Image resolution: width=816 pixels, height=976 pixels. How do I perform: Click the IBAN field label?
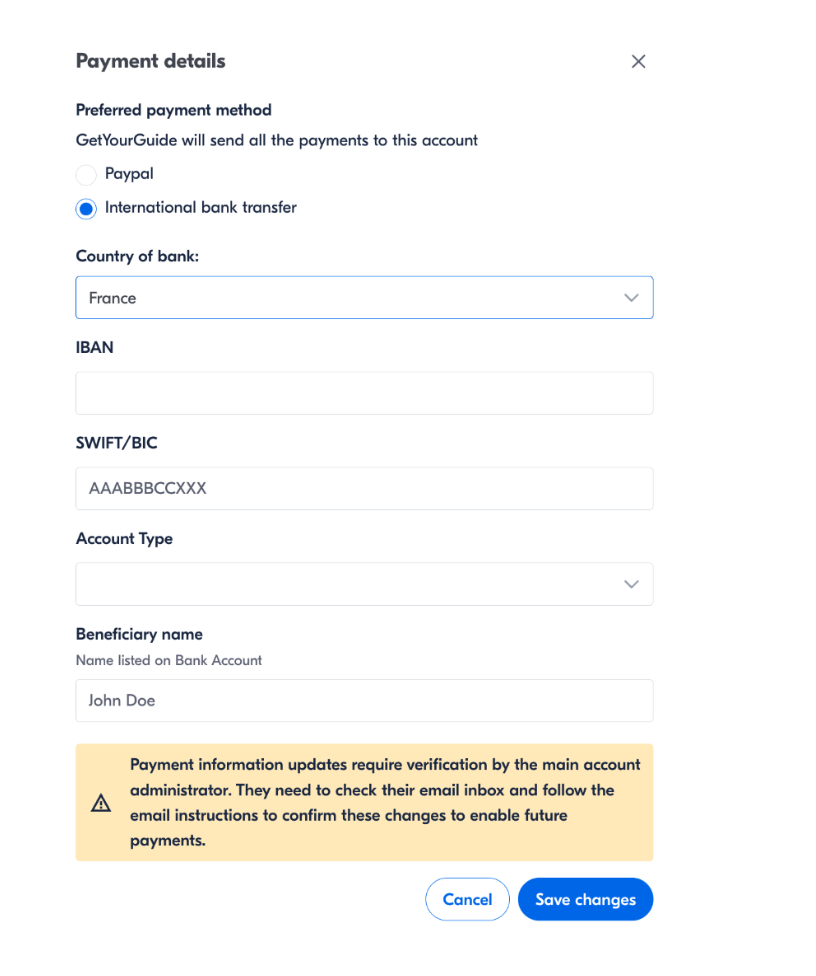94,348
